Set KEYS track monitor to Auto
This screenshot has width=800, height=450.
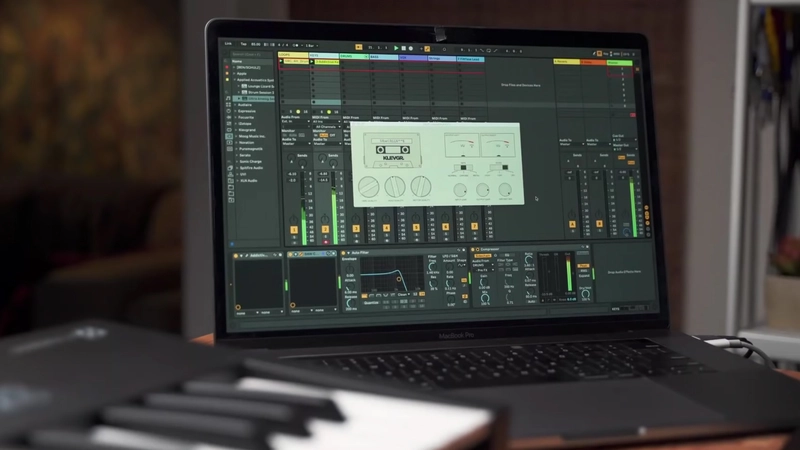coord(324,135)
